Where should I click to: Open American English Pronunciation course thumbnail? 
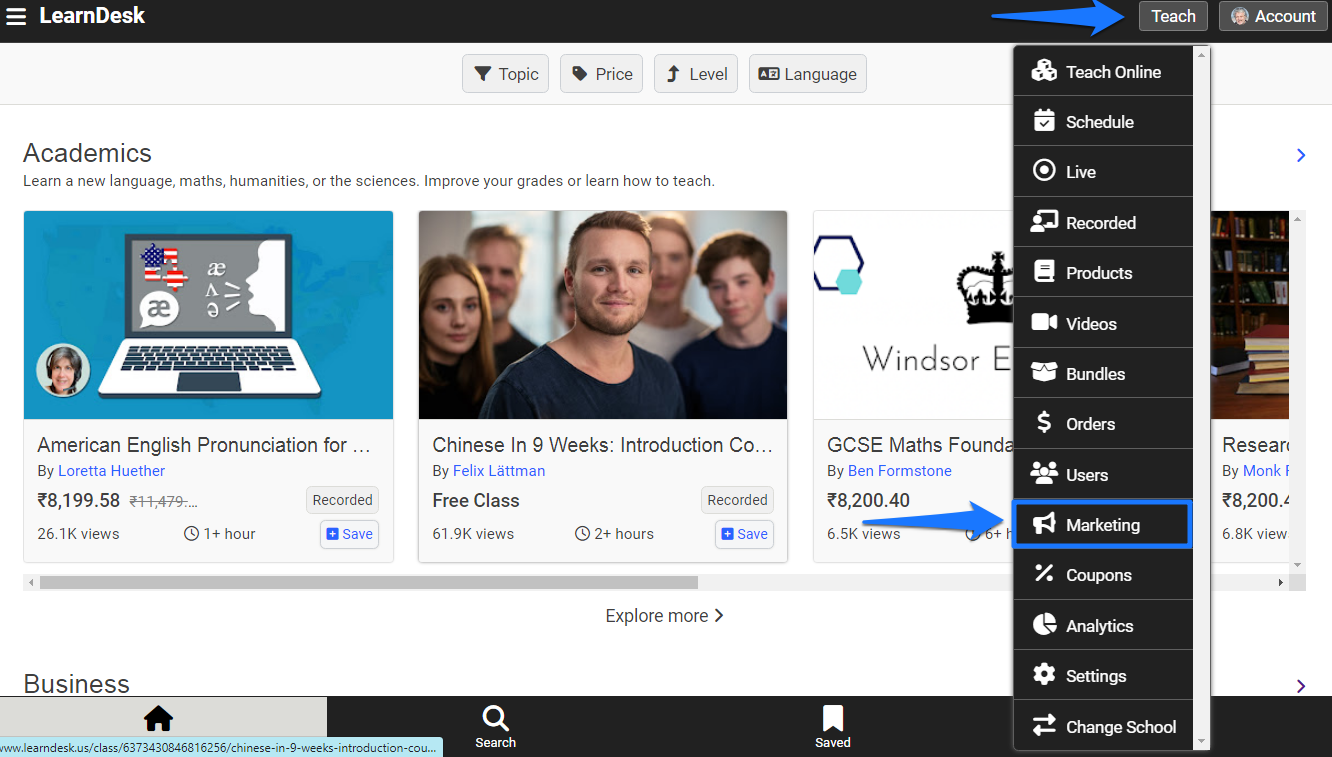[x=208, y=315]
